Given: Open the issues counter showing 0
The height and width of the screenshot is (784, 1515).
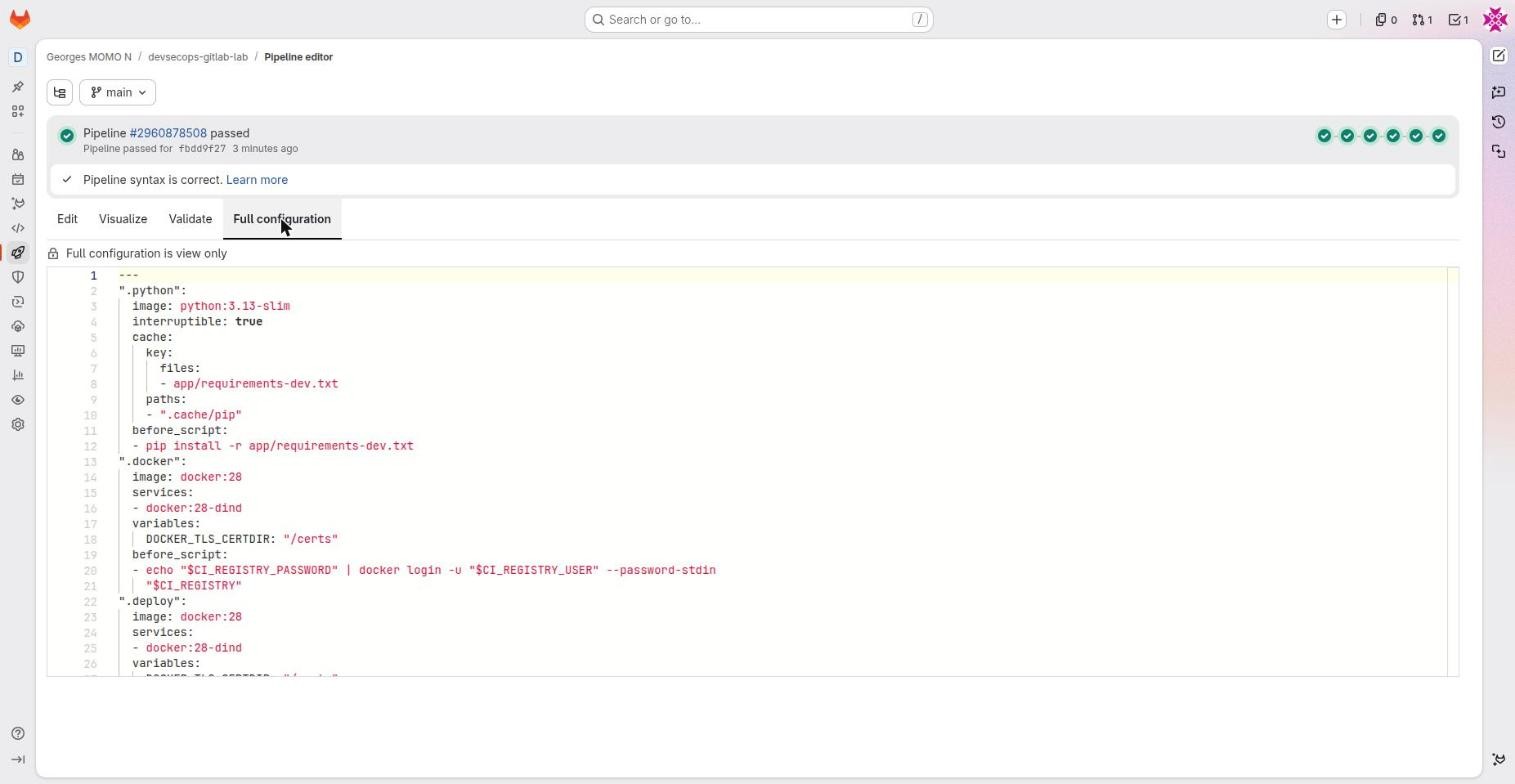Looking at the screenshot, I should 1386,20.
